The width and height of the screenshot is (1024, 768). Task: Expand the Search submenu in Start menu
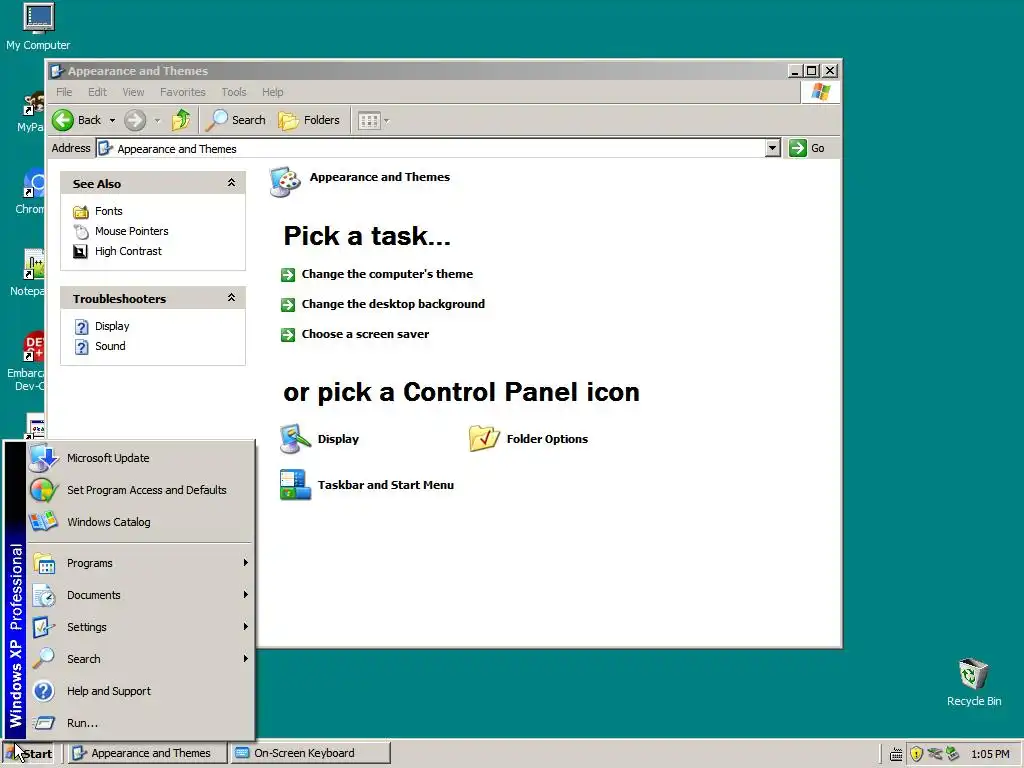140,659
